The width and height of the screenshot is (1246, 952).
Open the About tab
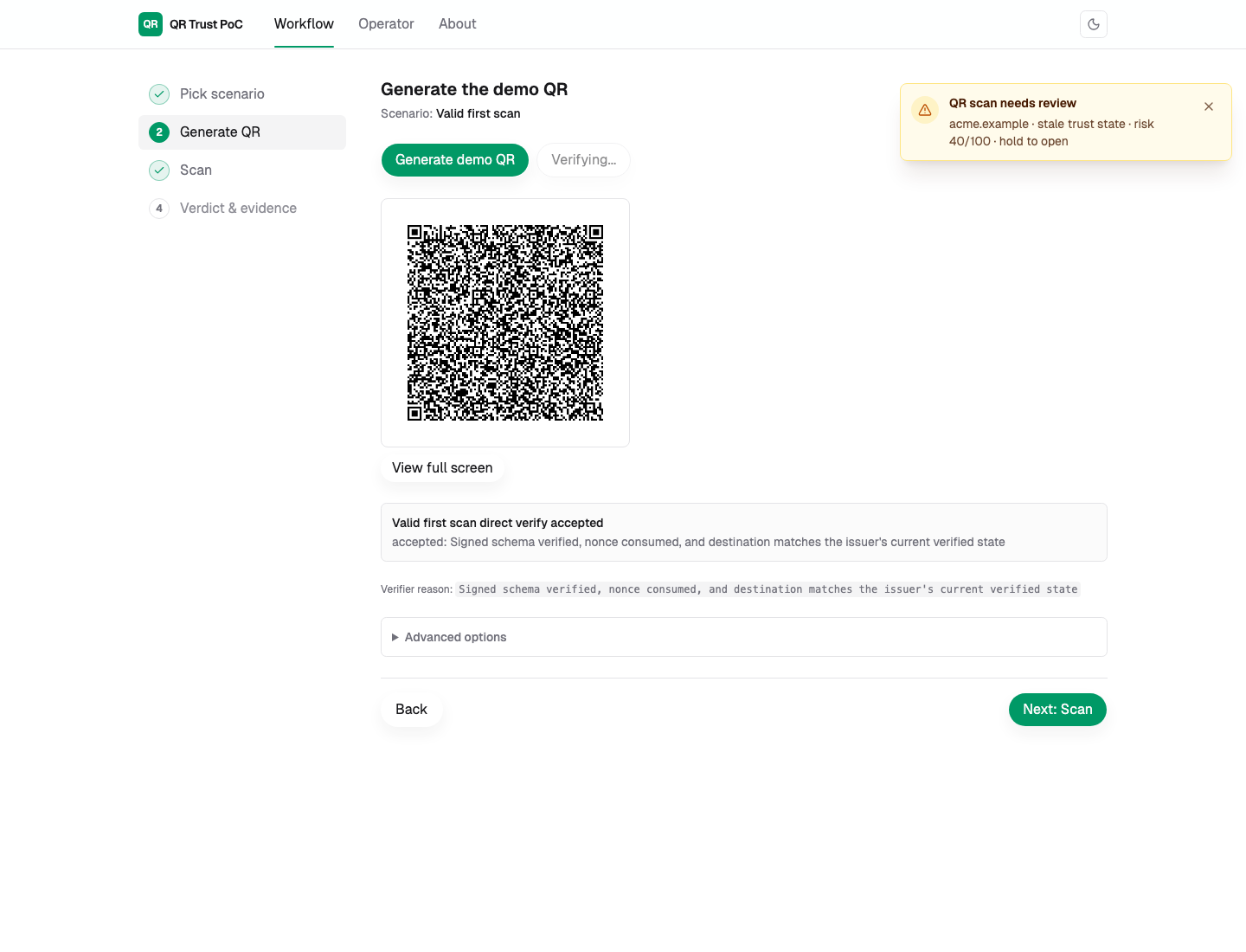(x=458, y=24)
